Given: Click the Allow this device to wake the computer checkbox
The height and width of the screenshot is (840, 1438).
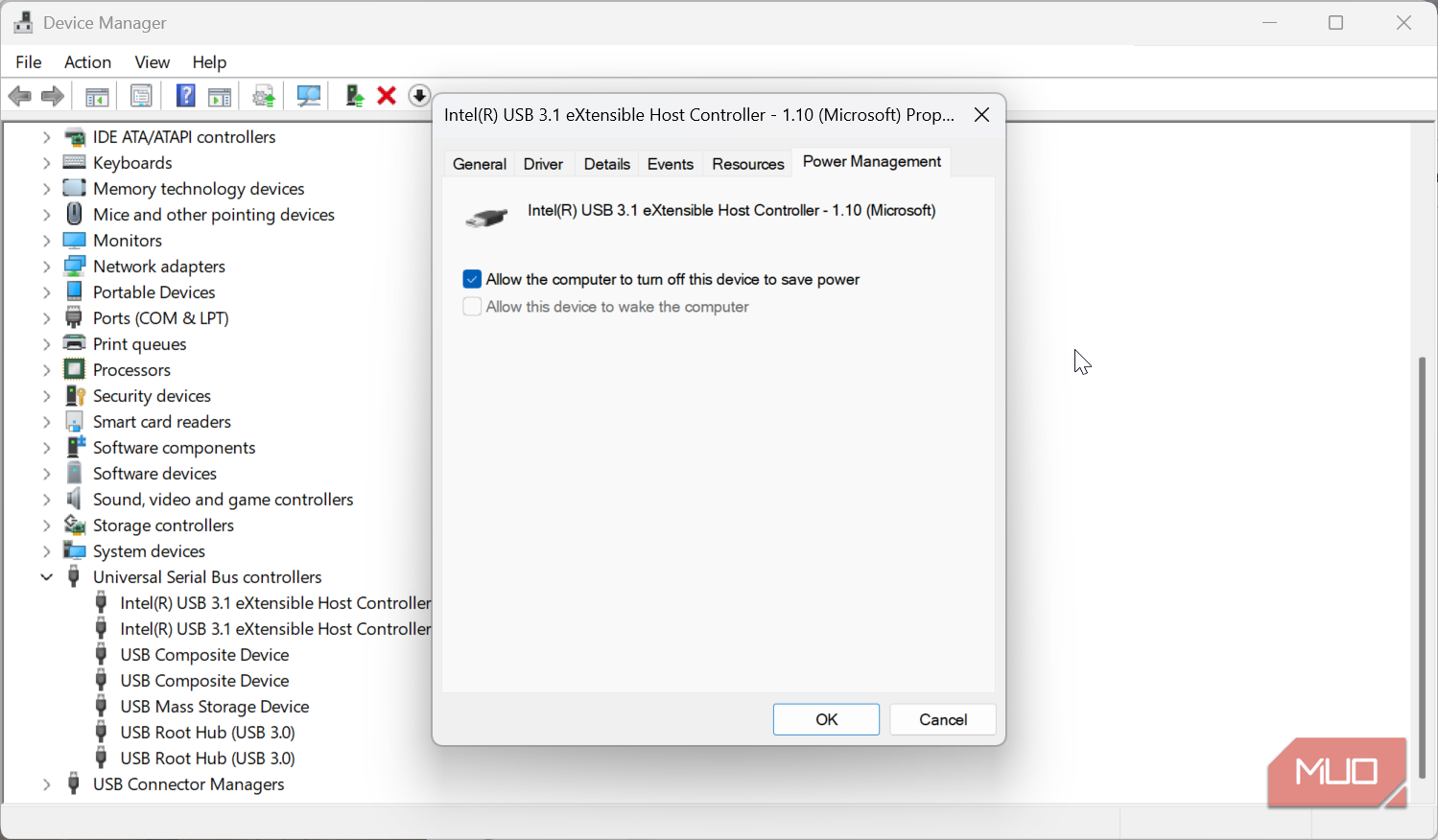Looking at the screenshot, I should (x=471, y=307).
